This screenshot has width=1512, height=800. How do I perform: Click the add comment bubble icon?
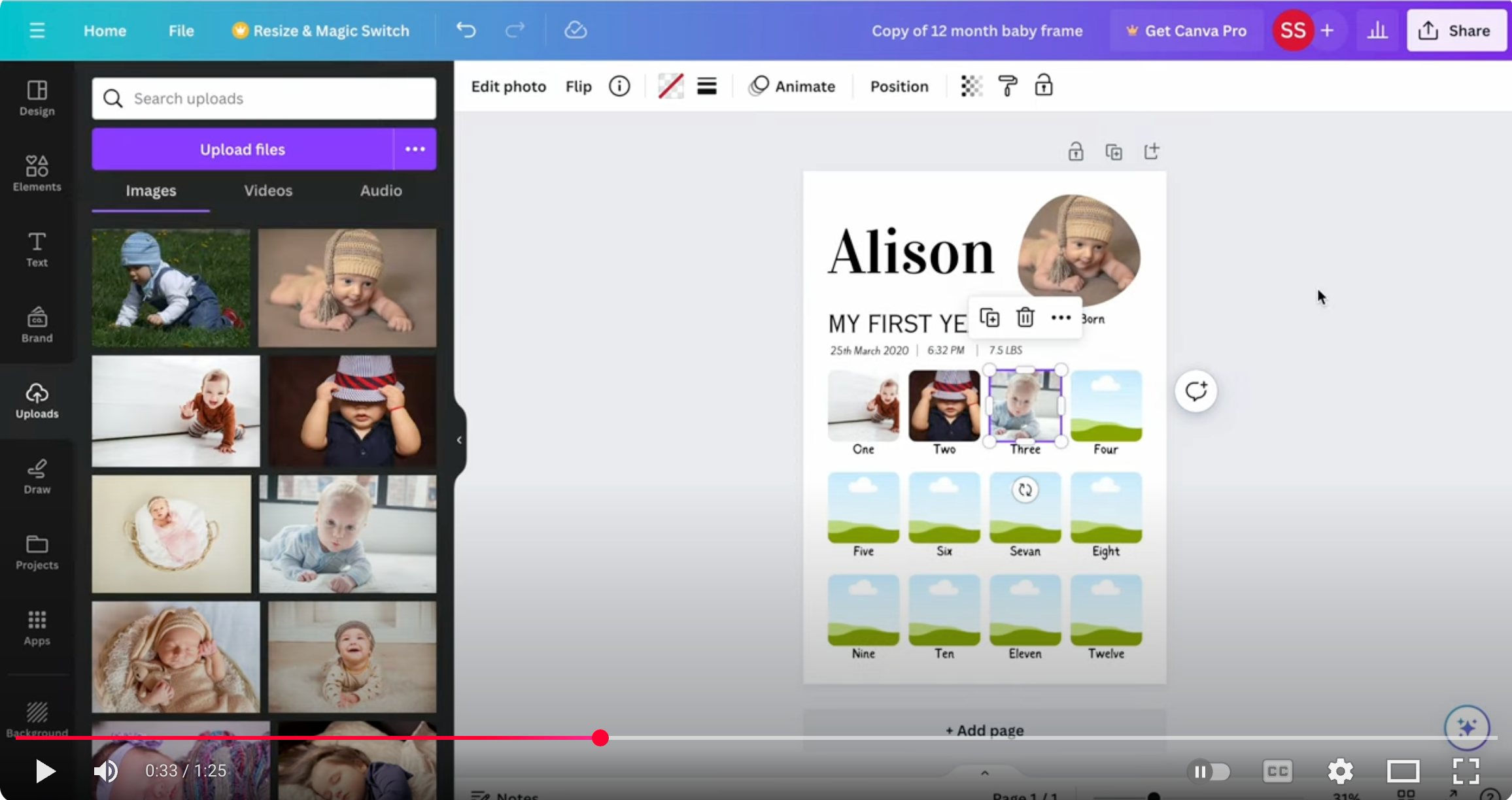(1196, 391)
